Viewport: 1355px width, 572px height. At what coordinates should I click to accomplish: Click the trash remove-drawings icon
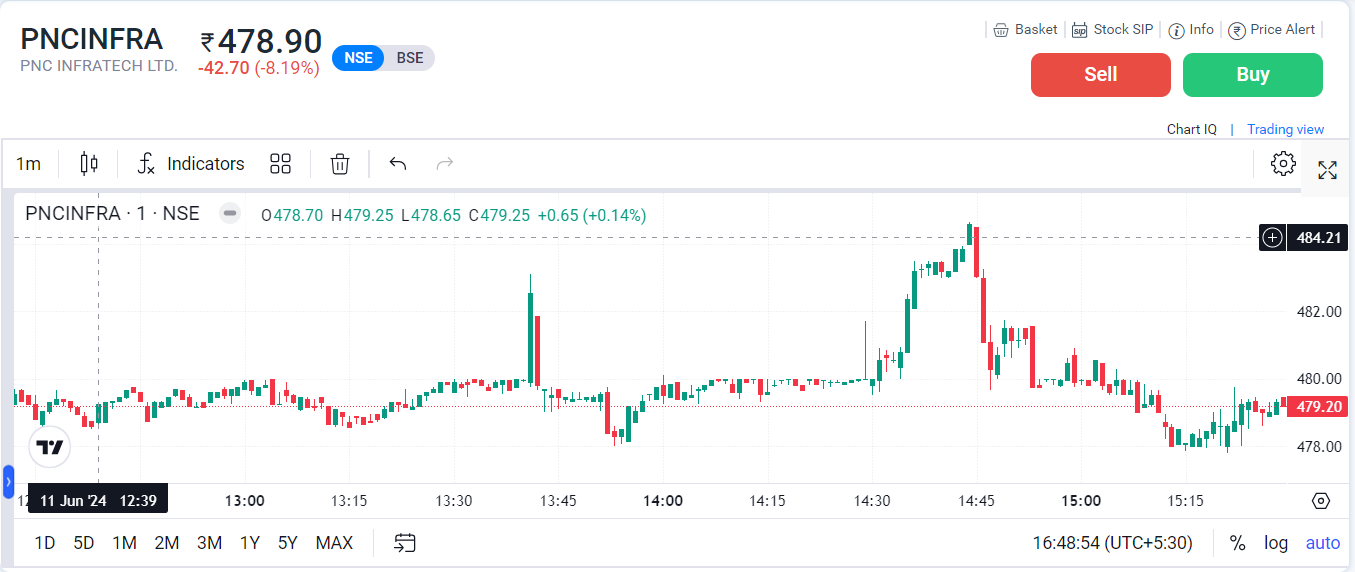340,164
